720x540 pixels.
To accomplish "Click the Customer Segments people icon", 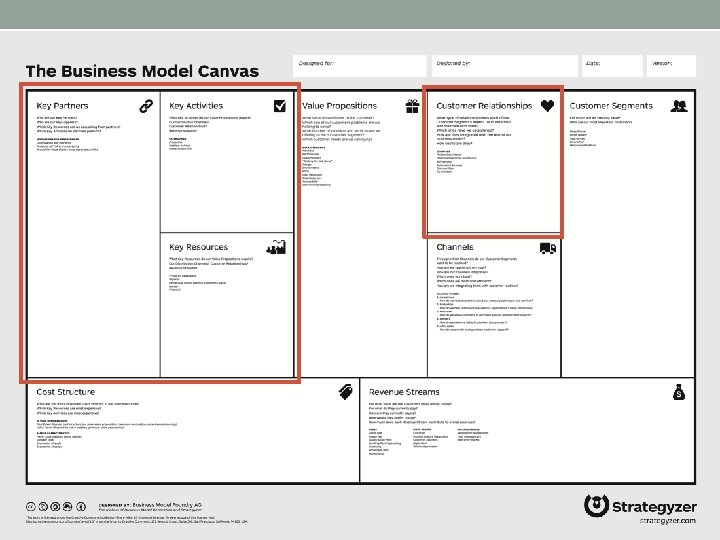I will click(679, 106).
